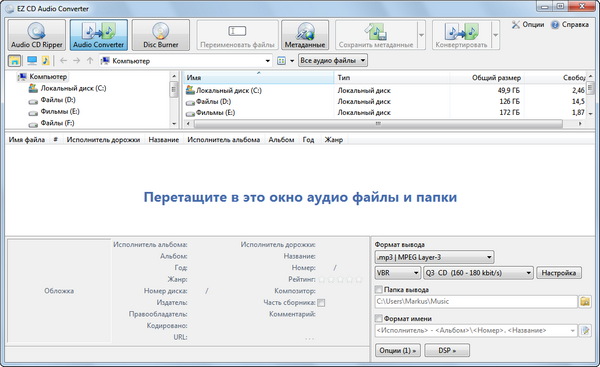Click the music note library icon
Viewport: 600px width, 367px height.
tap(46, 60)
